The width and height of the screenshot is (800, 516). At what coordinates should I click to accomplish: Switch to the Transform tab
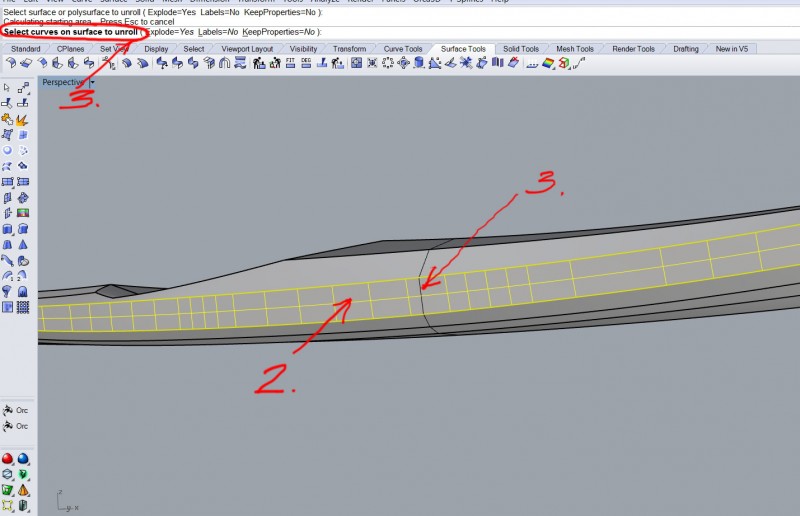pyautogui.click(x=349, y=49)
